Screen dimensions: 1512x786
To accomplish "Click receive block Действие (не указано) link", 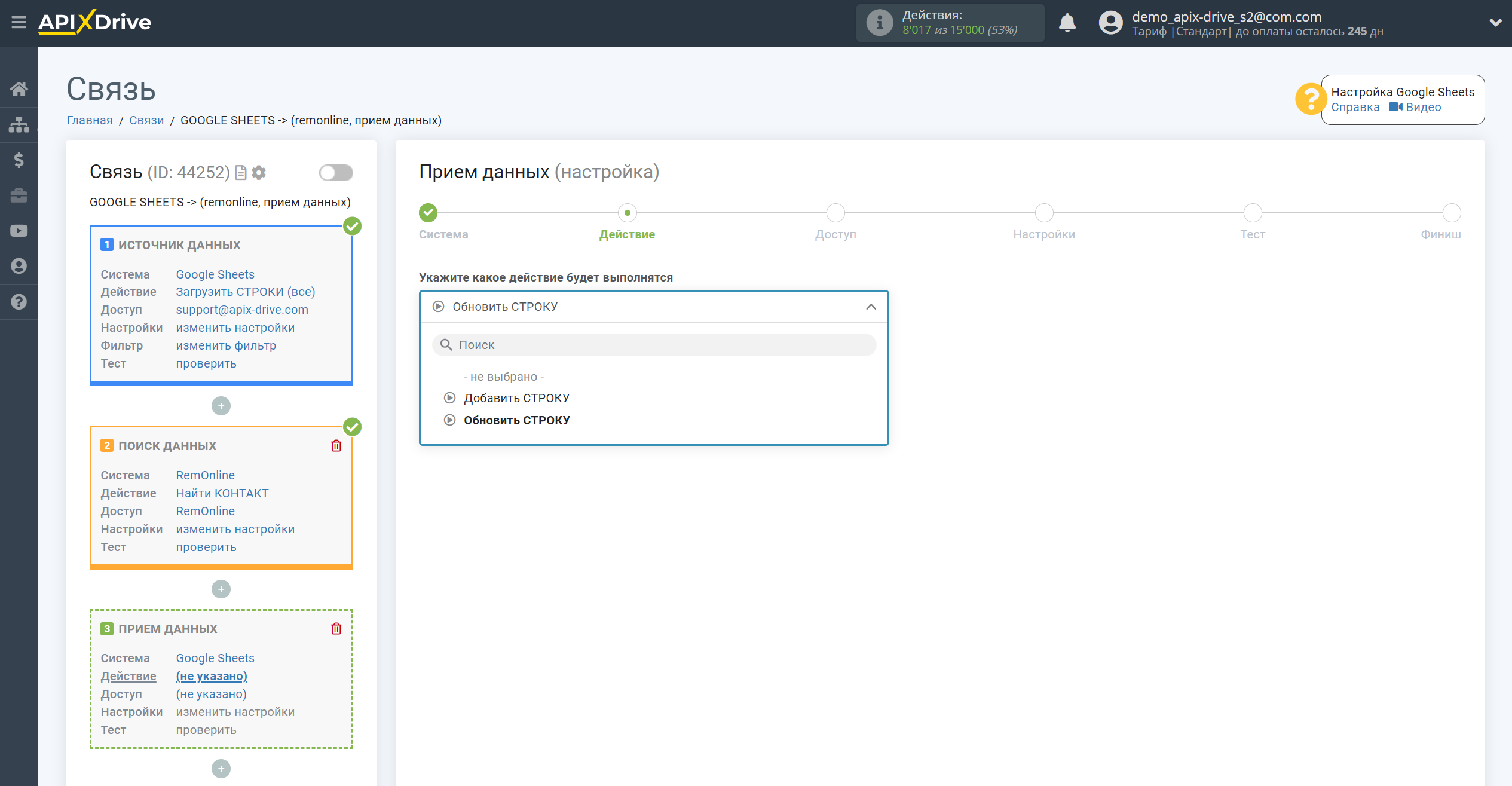I will point(212,676).
